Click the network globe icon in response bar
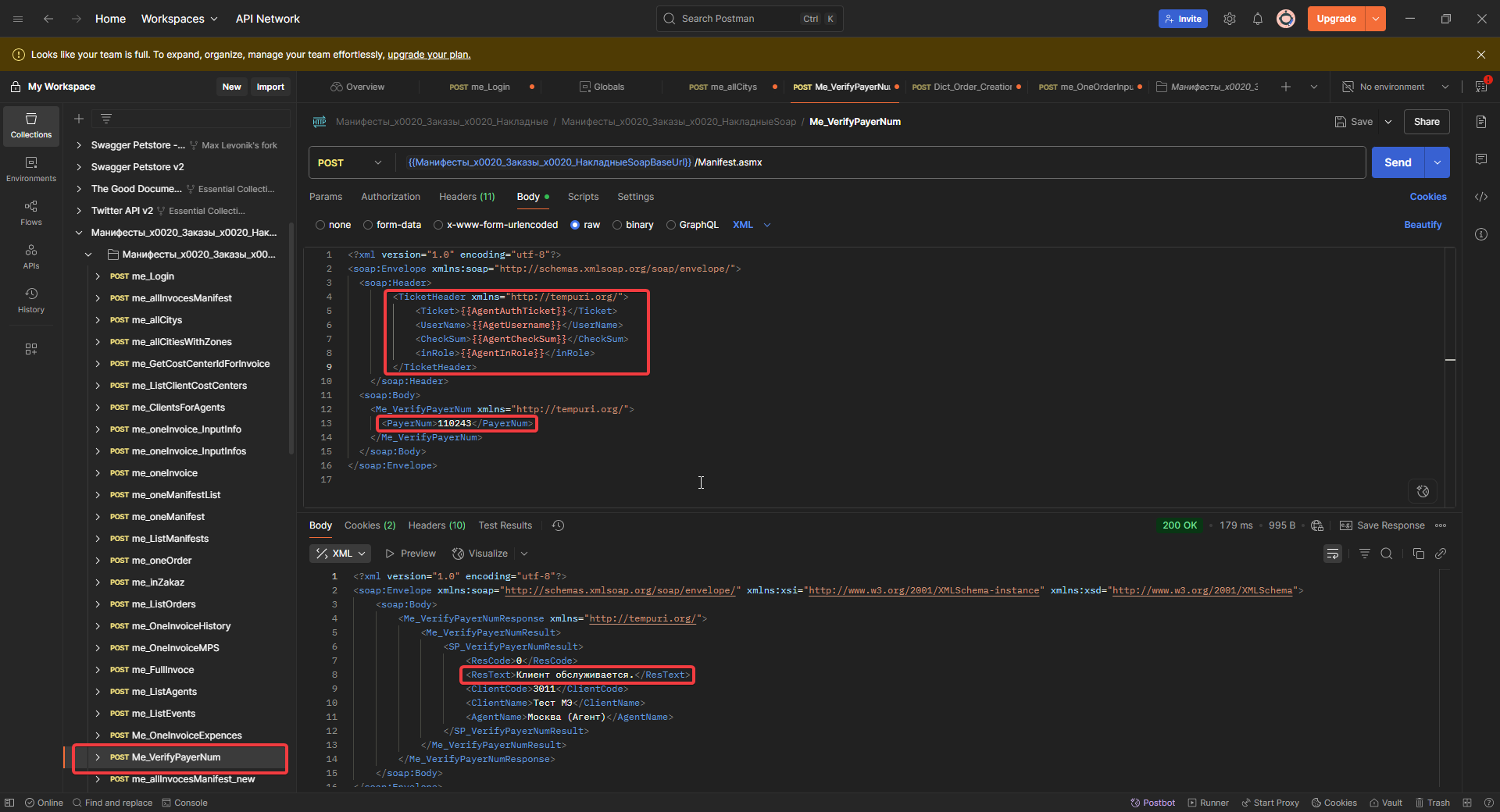This screenshot has width=1500, height=812. tap(1317, 525)
